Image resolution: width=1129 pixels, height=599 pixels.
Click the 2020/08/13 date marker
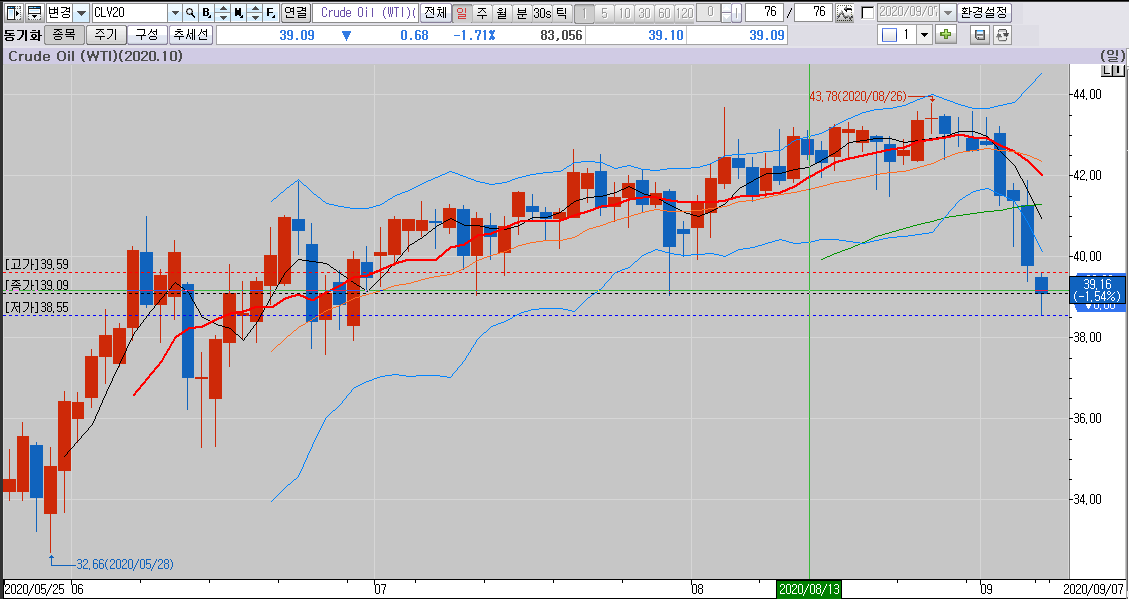(x=809, y=590)
